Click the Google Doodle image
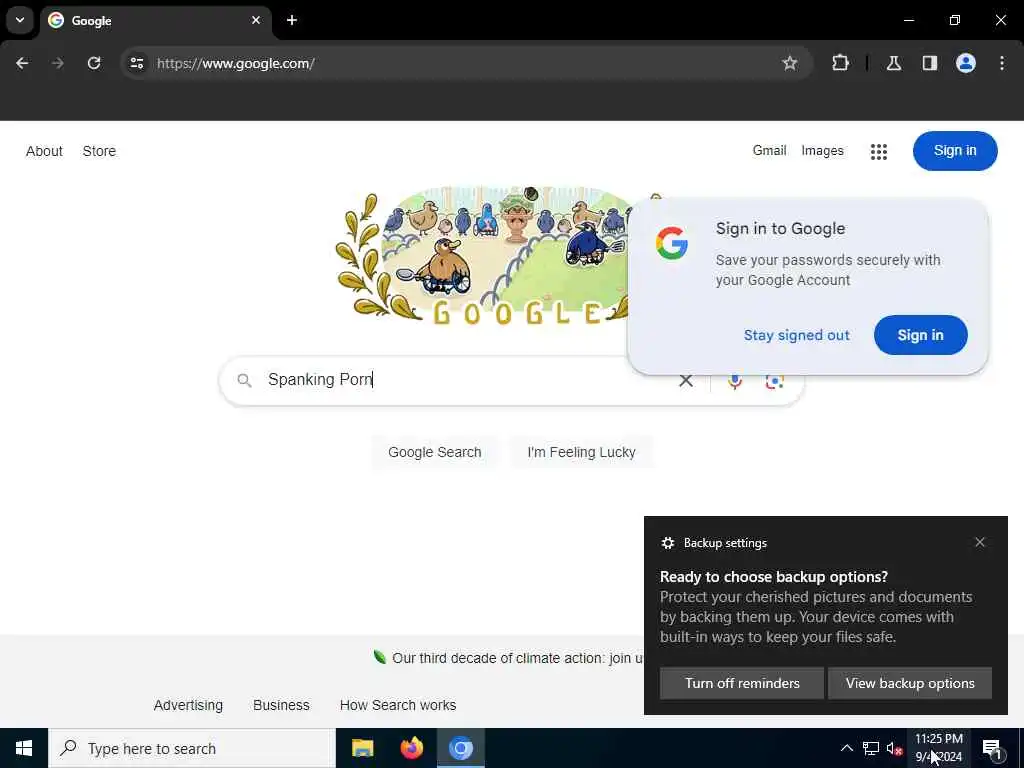 [482, 256]
